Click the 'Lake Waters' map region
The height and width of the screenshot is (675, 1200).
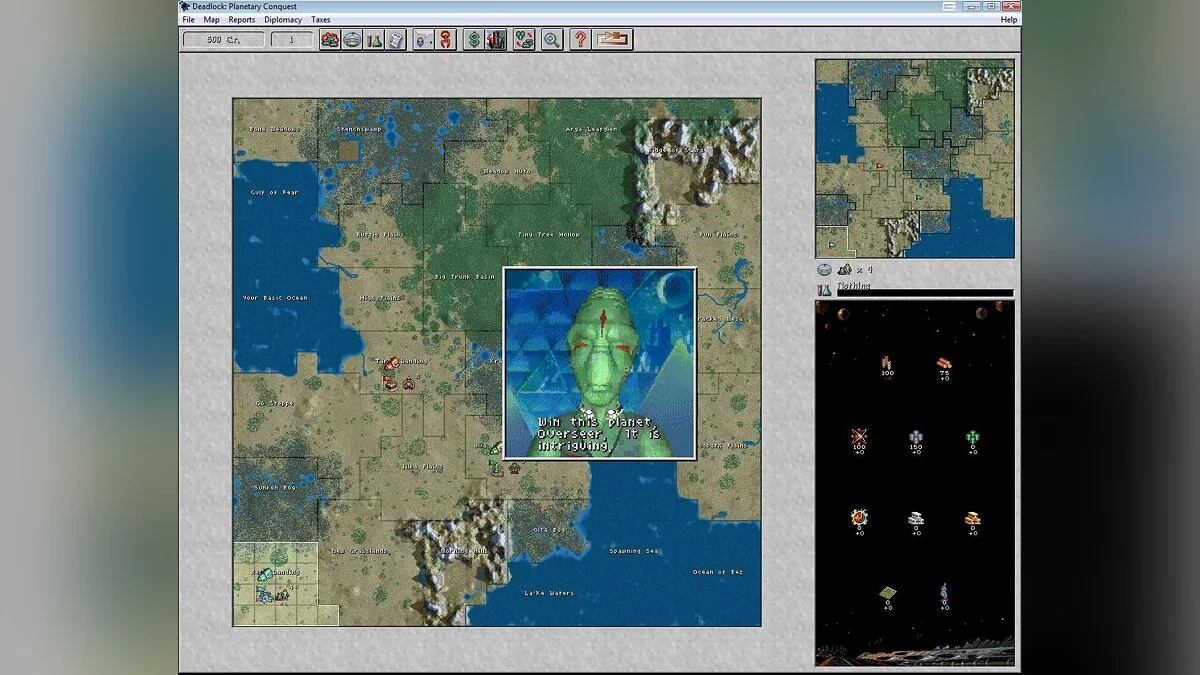[549, 593]
